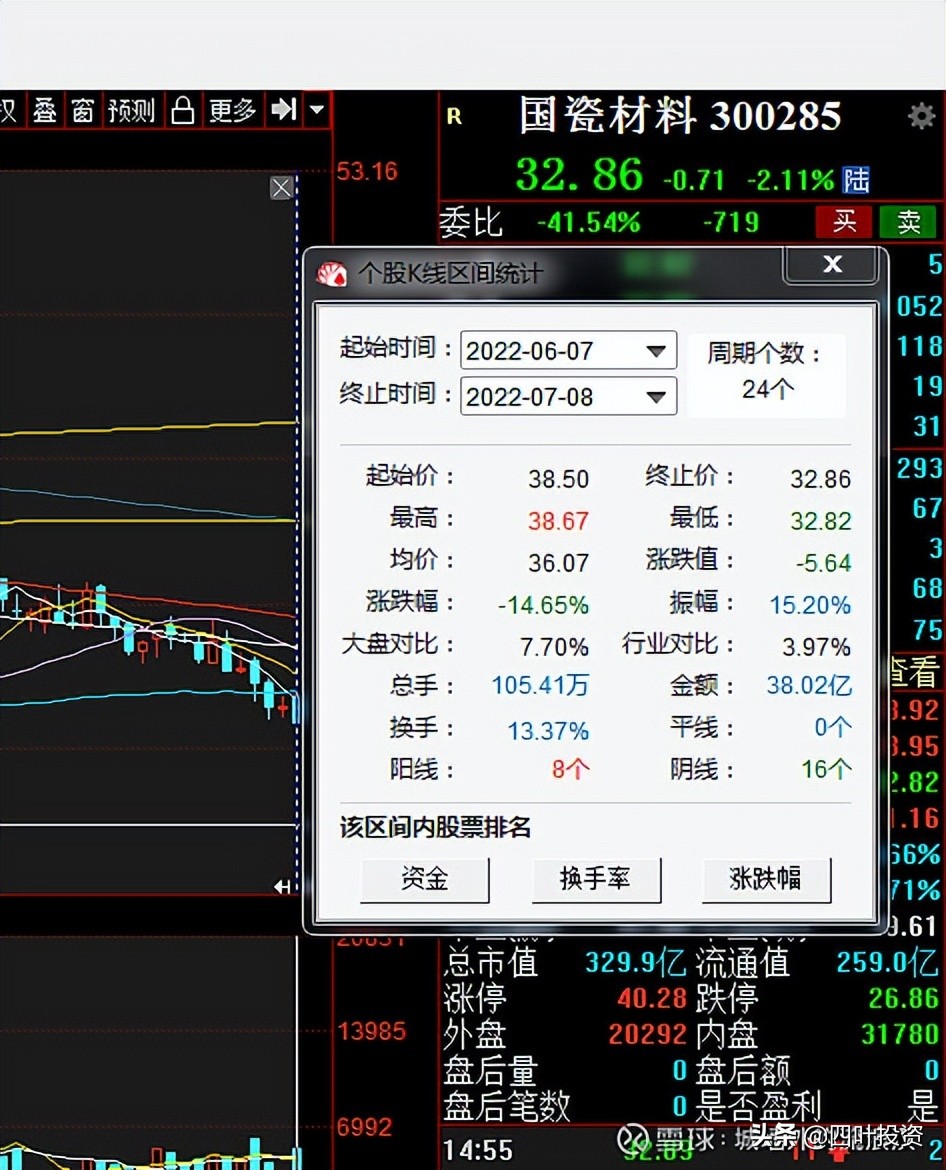
Task: Click the 是否盈利 row label
Action: (758, 1106)
